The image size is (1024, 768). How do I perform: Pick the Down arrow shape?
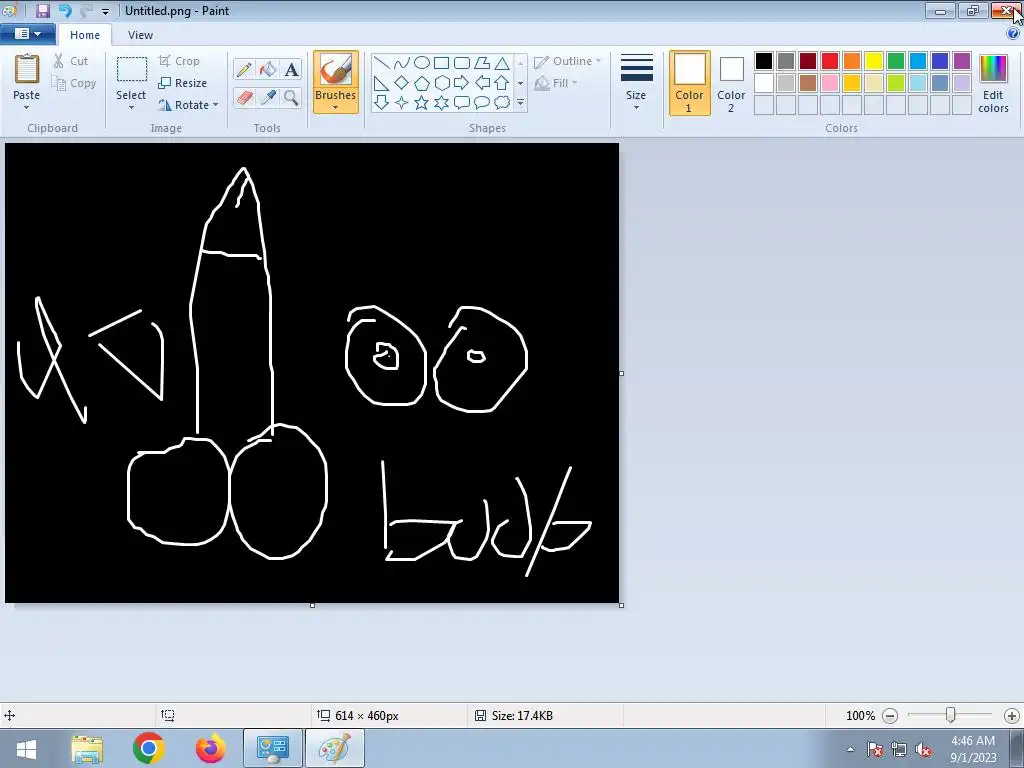click(x=382, y=103)
